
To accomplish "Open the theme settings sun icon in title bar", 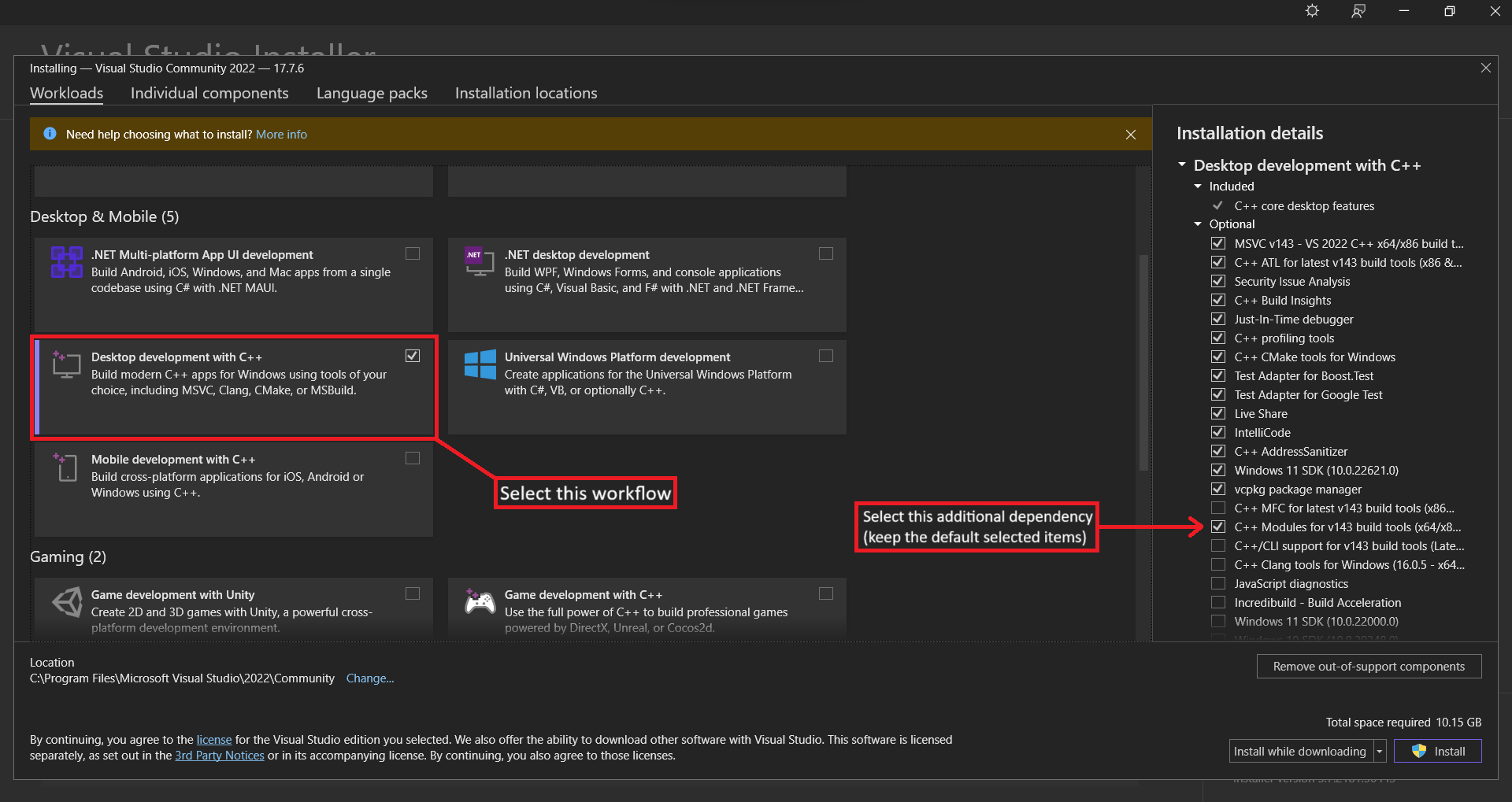I will (x=1312, y=11).
